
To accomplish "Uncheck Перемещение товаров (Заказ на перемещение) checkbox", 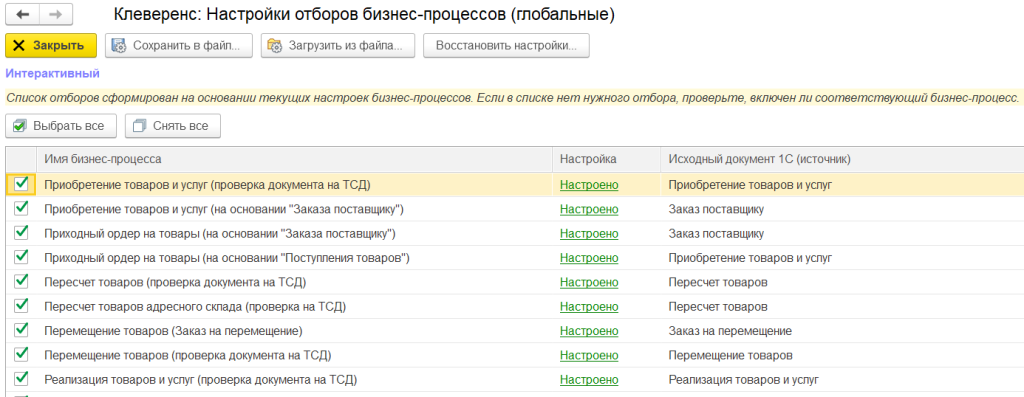I will (21, 330).
